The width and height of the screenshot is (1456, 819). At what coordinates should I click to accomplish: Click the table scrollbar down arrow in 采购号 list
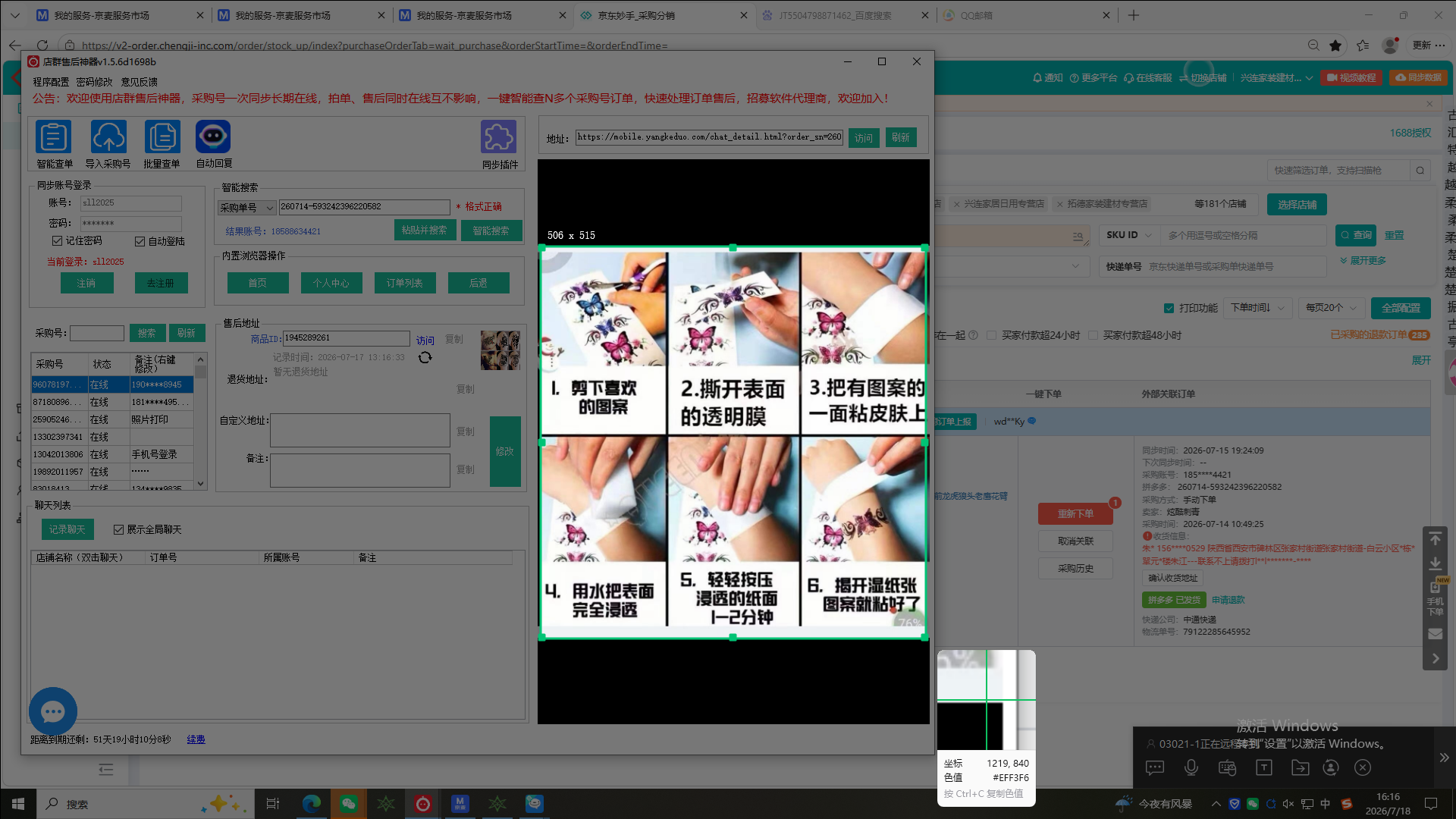pyautogui.click(x=200, y=484)
